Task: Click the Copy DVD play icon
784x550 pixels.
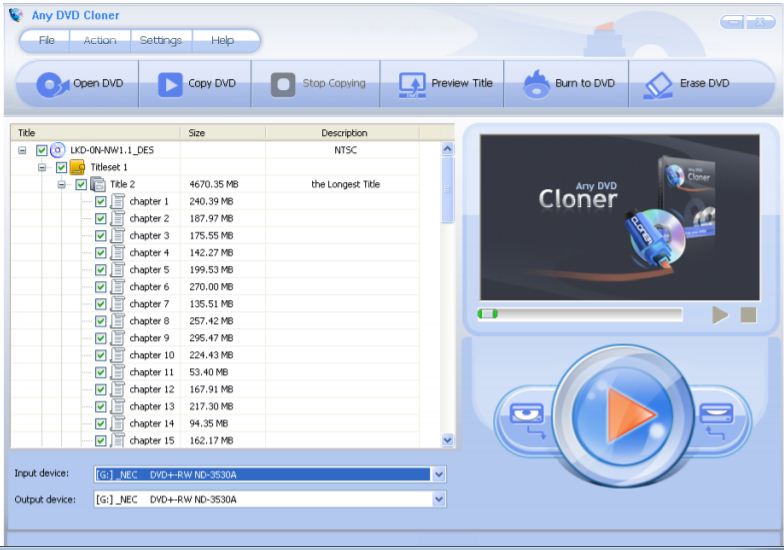Action: click(x=170, y=84)
